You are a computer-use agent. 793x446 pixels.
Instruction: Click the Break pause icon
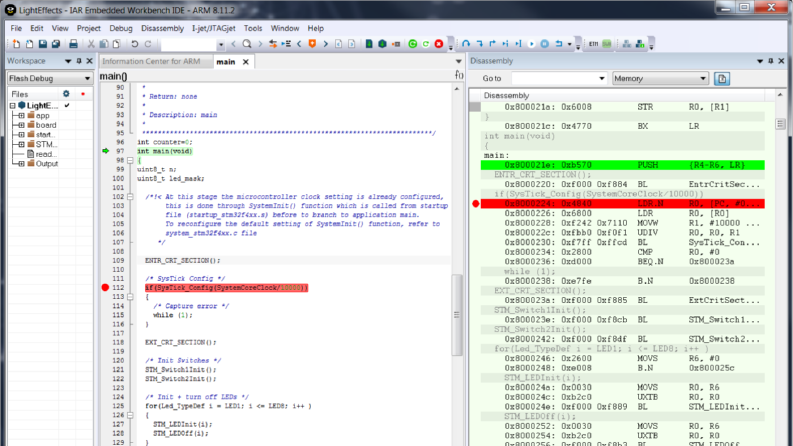545,44
